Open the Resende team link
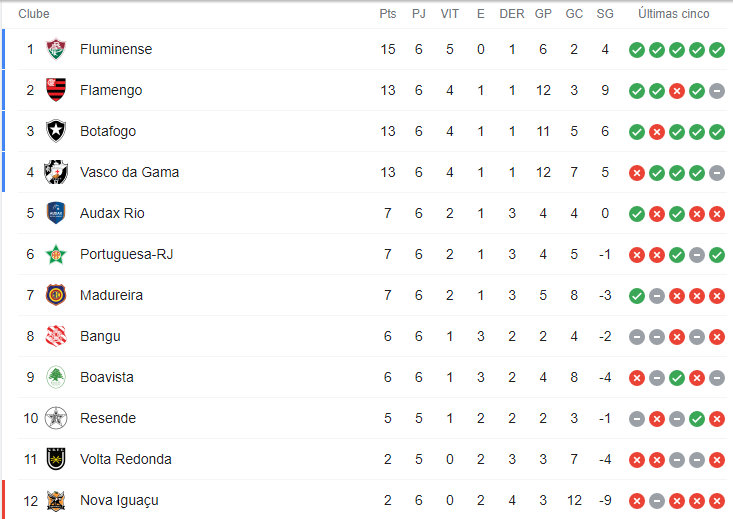Screen dimensions: 733x519 (x=108, y=418)
